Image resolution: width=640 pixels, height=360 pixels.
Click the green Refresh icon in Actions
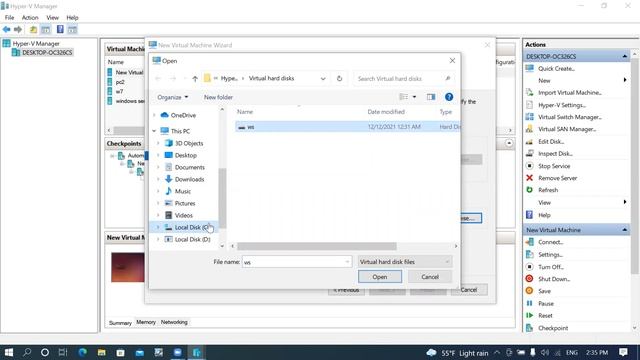click(x=529, y=190)
